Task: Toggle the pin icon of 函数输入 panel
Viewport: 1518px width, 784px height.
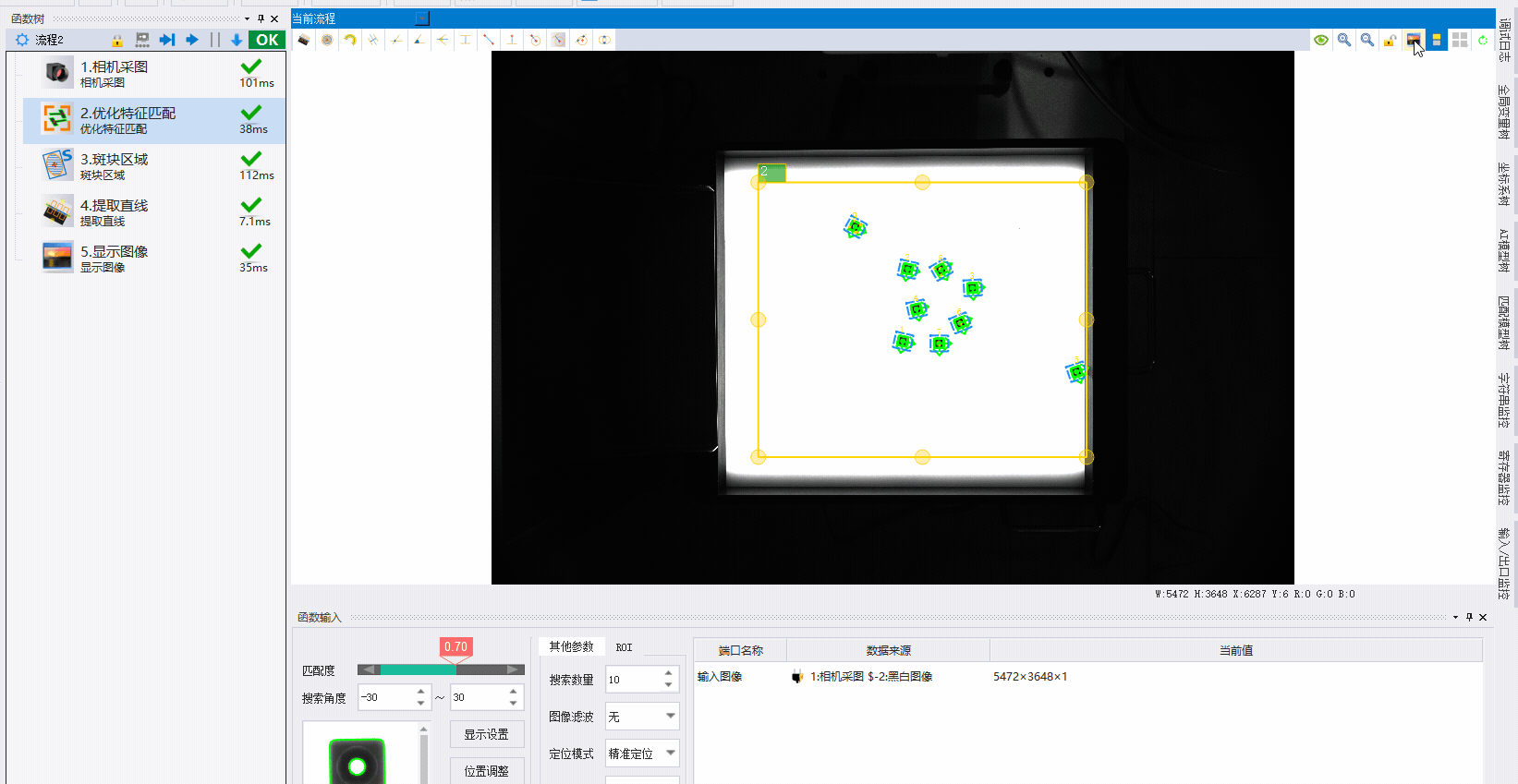Action: [1469, 617]
